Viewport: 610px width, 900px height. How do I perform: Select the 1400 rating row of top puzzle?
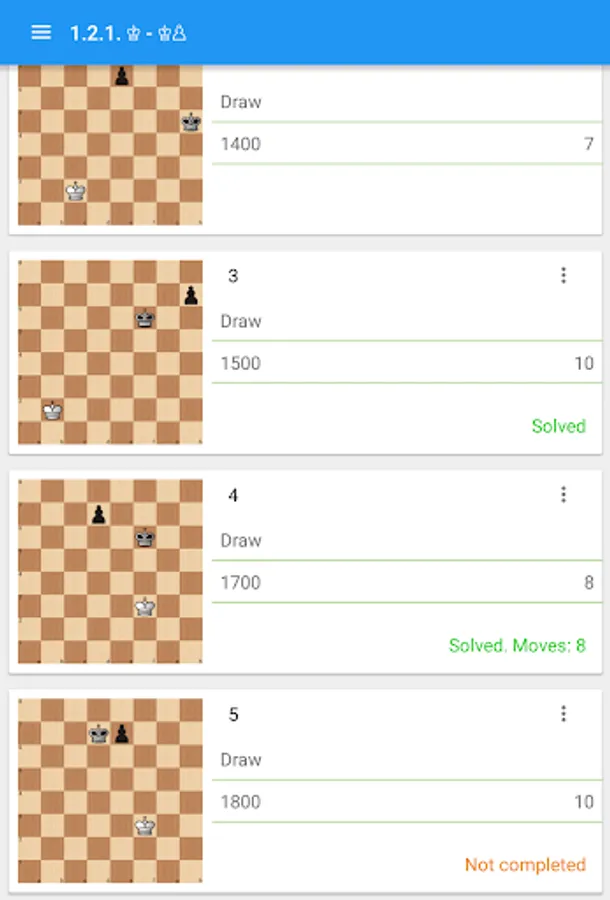(x=407, y=143)
